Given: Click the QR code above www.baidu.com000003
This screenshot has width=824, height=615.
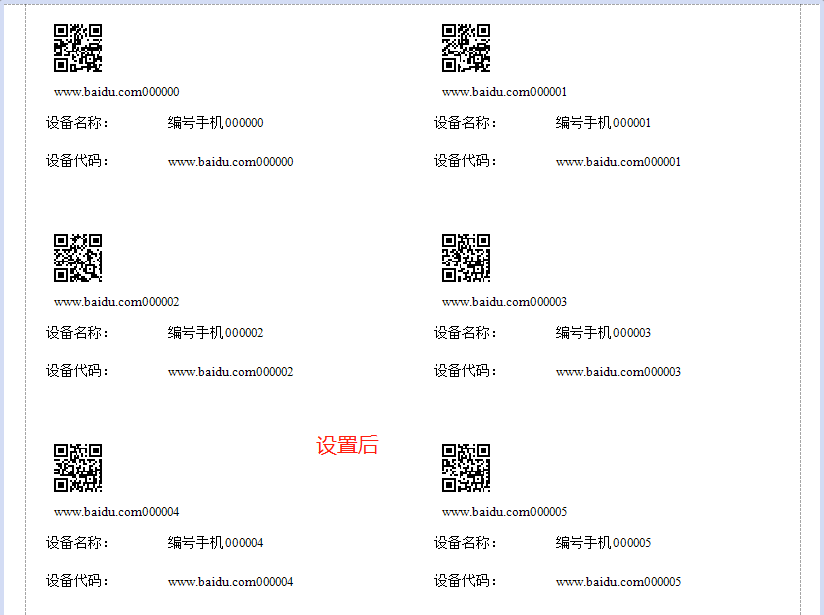Looking at the screenshot, I should [466, 258].
